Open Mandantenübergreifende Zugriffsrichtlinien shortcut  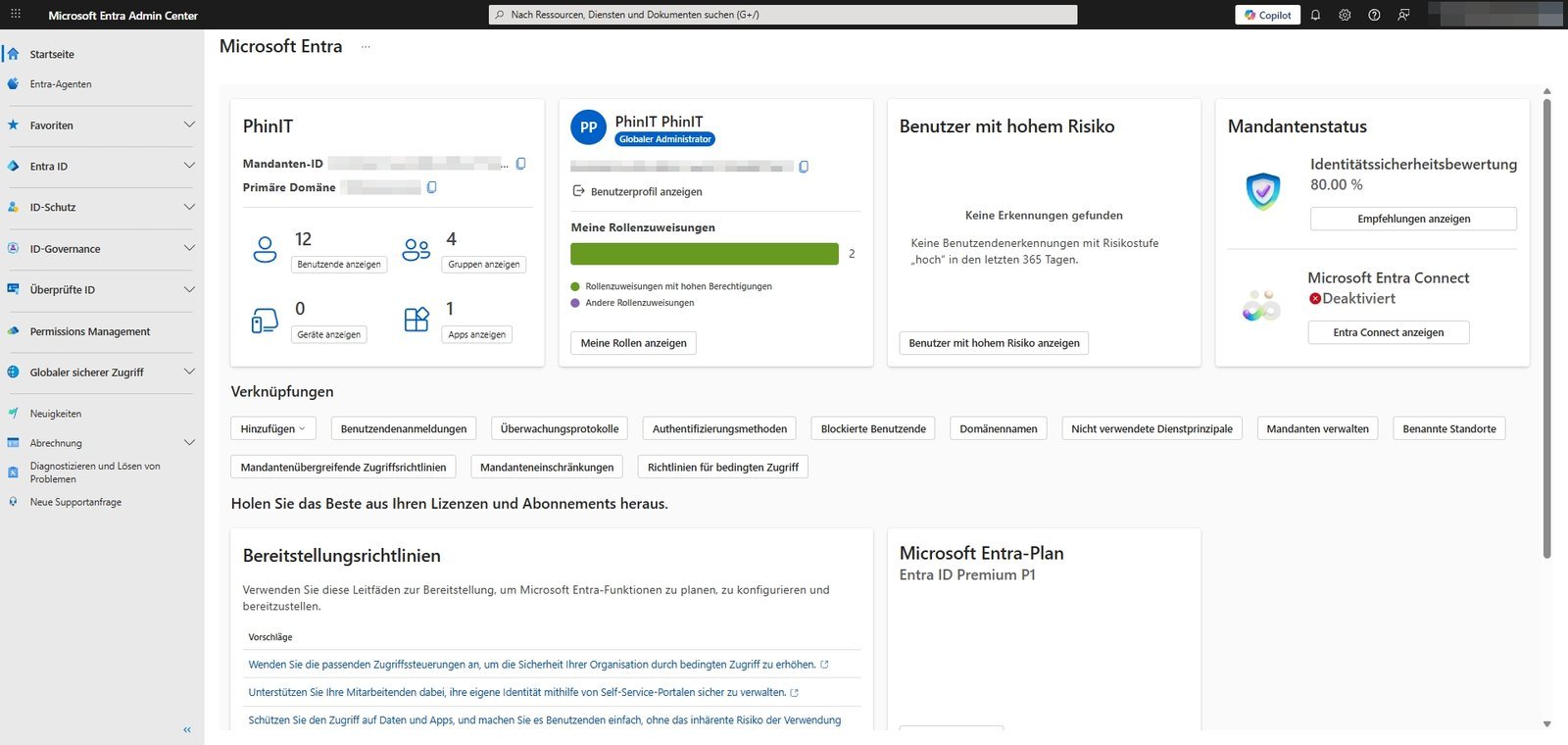coord(343,467)
